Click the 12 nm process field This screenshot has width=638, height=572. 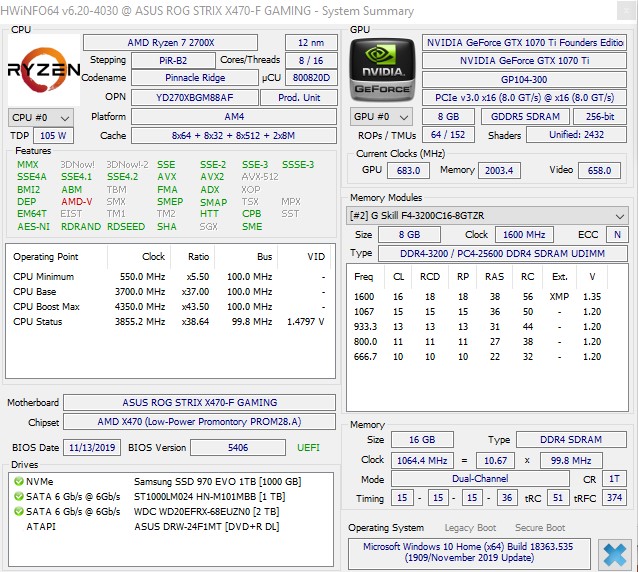(311, 42)
